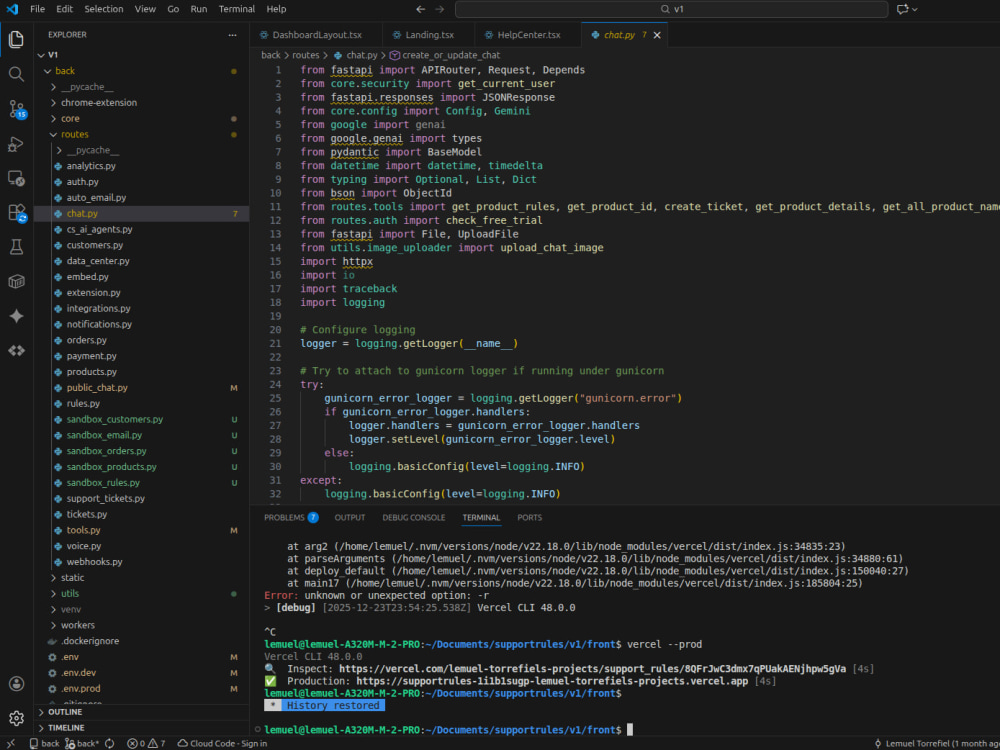
Task: Open Extensions view in activity bar
Action: tap(17, 212)
